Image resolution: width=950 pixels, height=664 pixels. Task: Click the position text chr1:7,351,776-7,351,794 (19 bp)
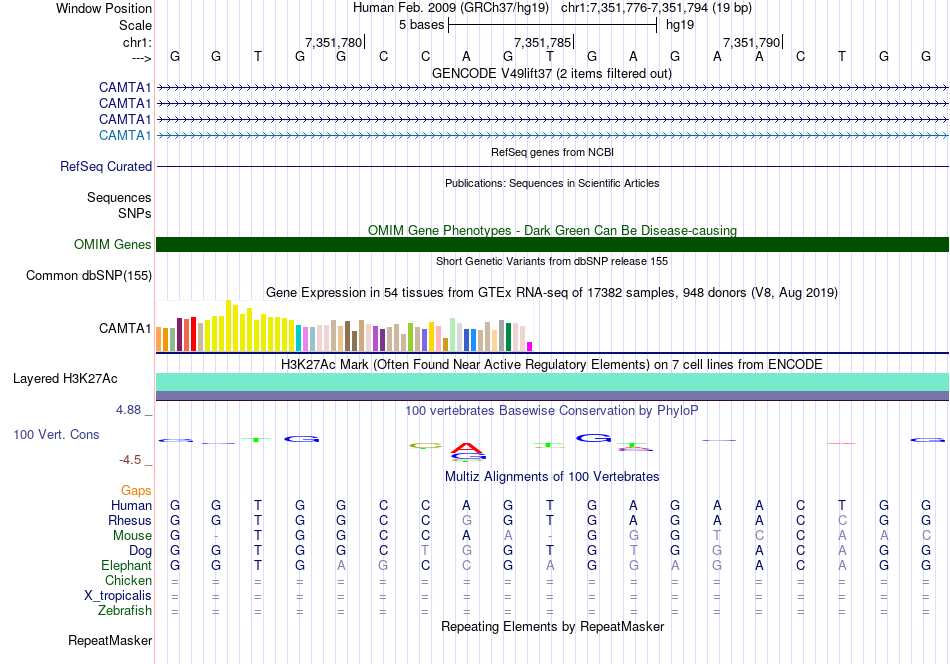[x=656, y=8]
